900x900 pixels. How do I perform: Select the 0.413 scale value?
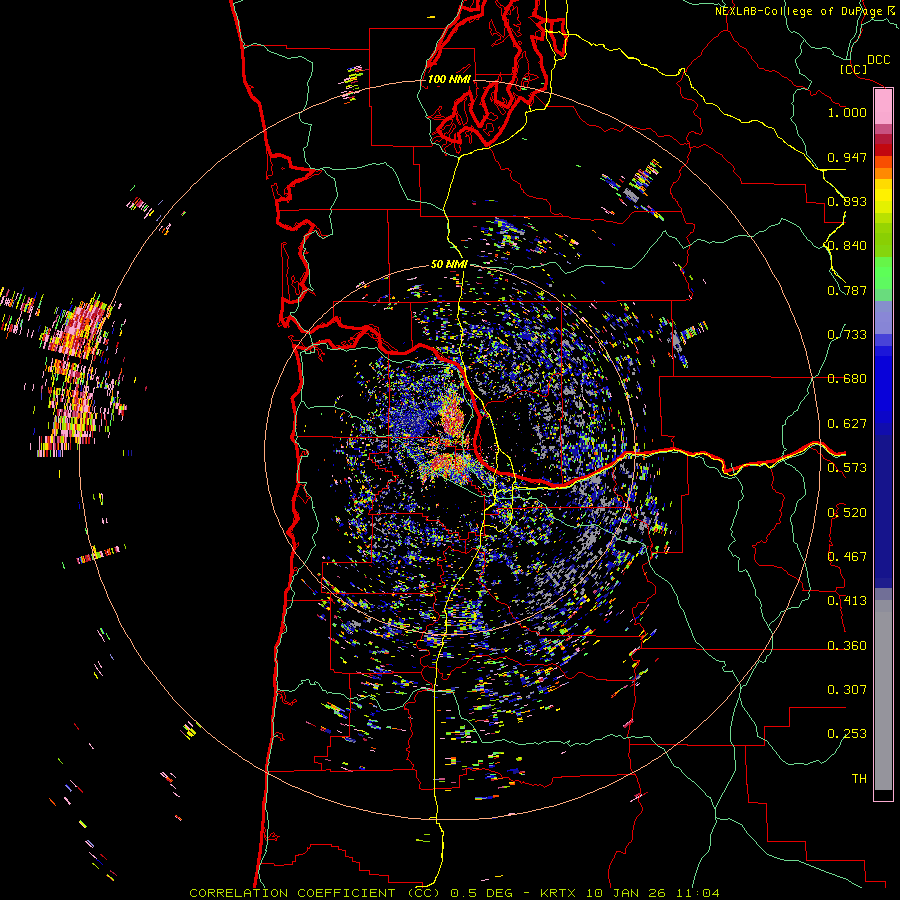[x=847, y=601]
